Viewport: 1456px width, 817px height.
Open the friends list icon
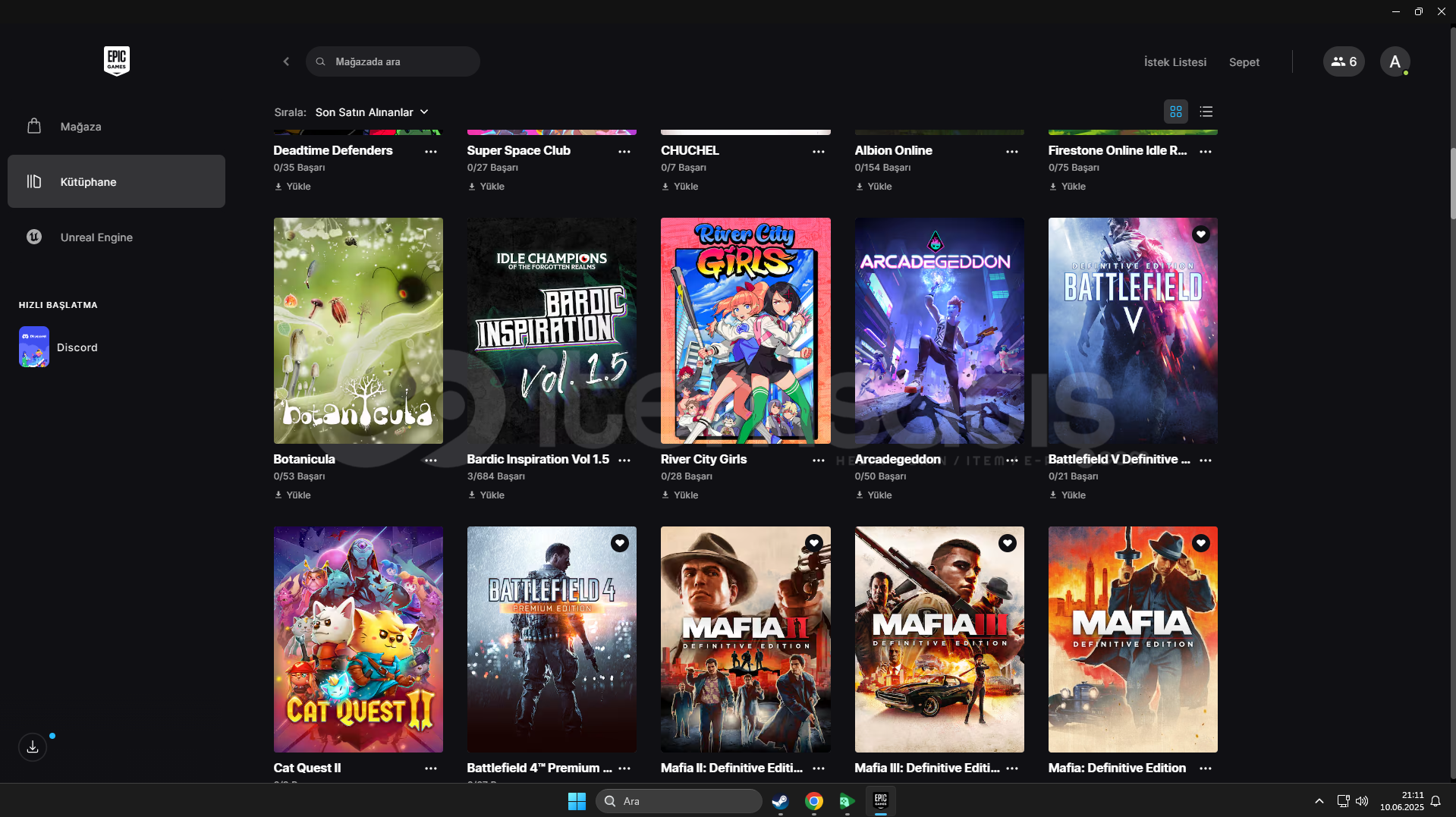tap(1344, 61)
